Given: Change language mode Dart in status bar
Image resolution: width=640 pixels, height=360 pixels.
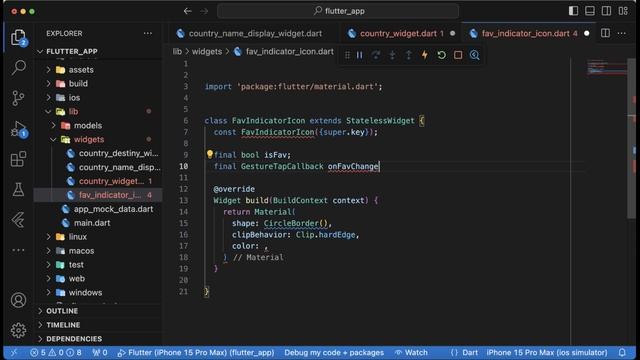Looking at the screenshot, I should point(470,352).
